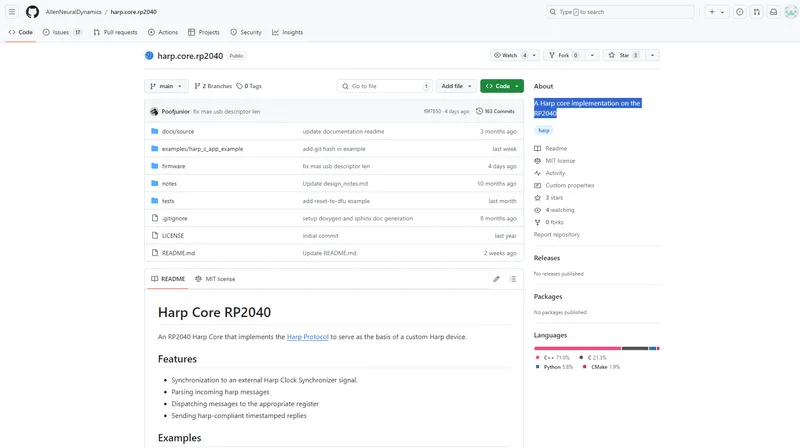The image size is (800, 448).
Task: Open 'add reset-to-dfu example' commit message
Action: click(336, 201)
